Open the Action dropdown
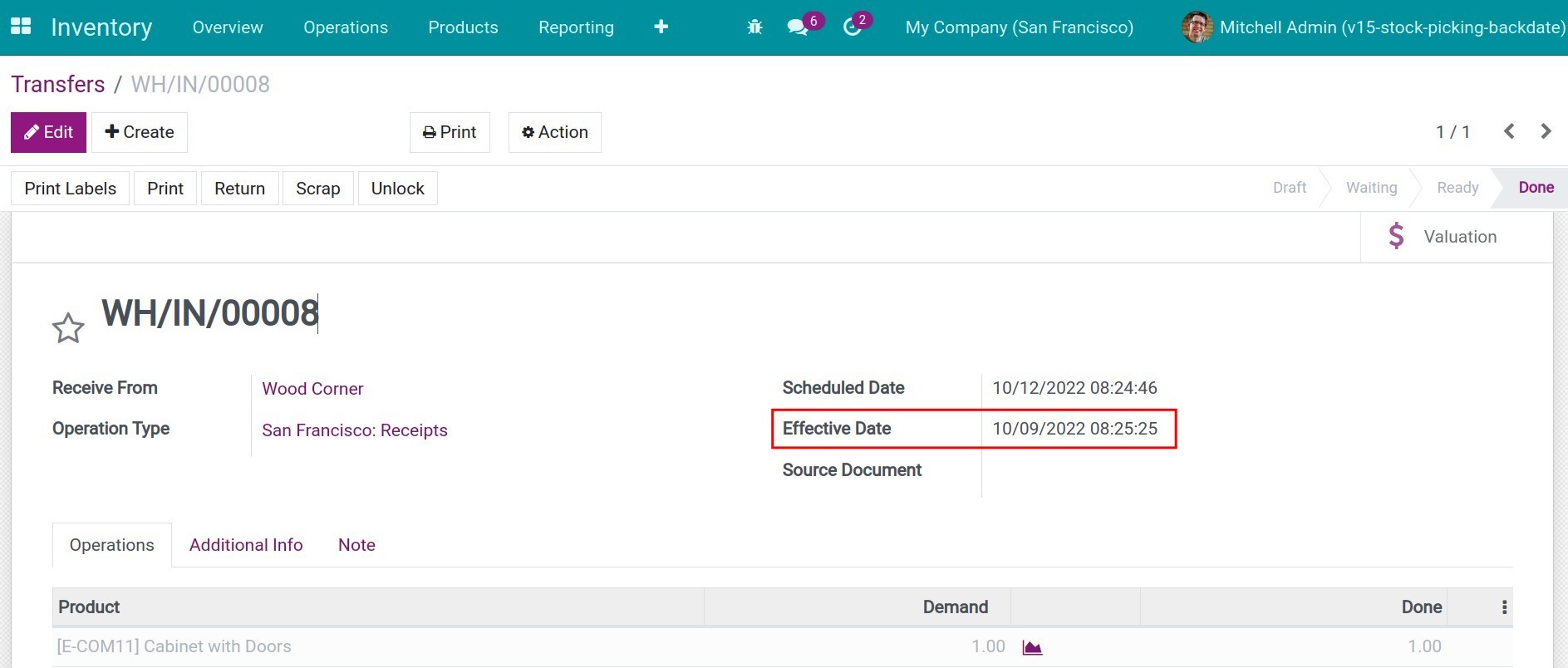This screenshot has height=668, width=1568. pos(554,132)
